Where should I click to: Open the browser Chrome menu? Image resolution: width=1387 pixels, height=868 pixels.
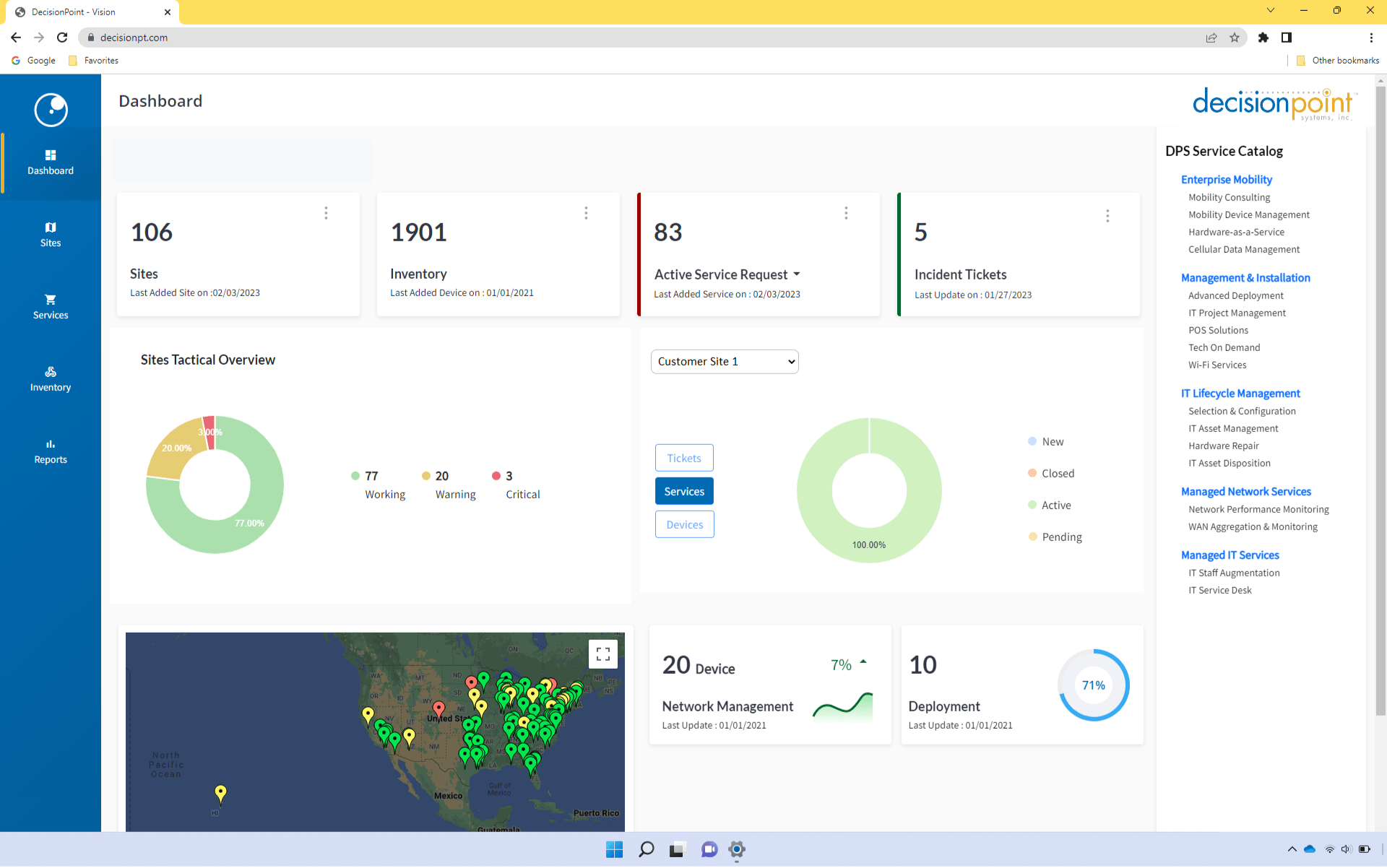point(1372,38)
